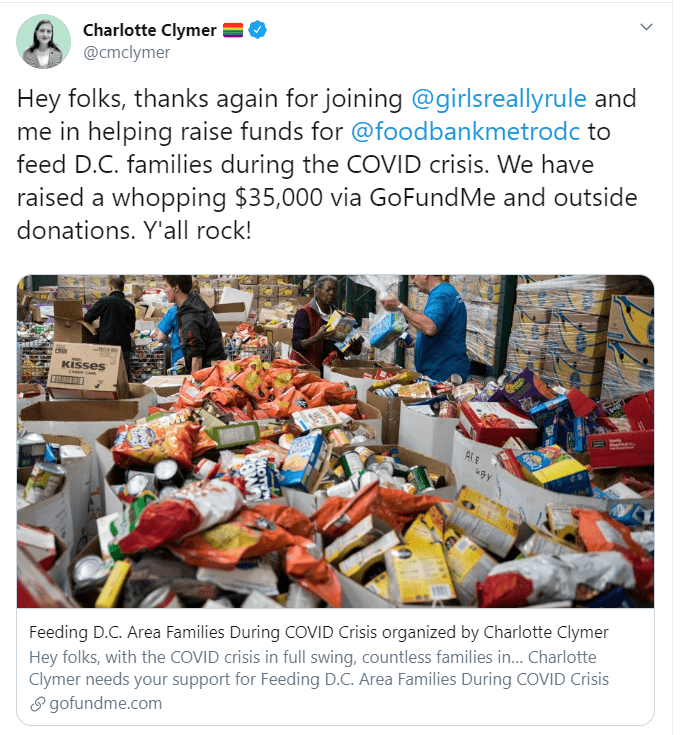Open the food bank photo preview

click(x=335, y=441)
